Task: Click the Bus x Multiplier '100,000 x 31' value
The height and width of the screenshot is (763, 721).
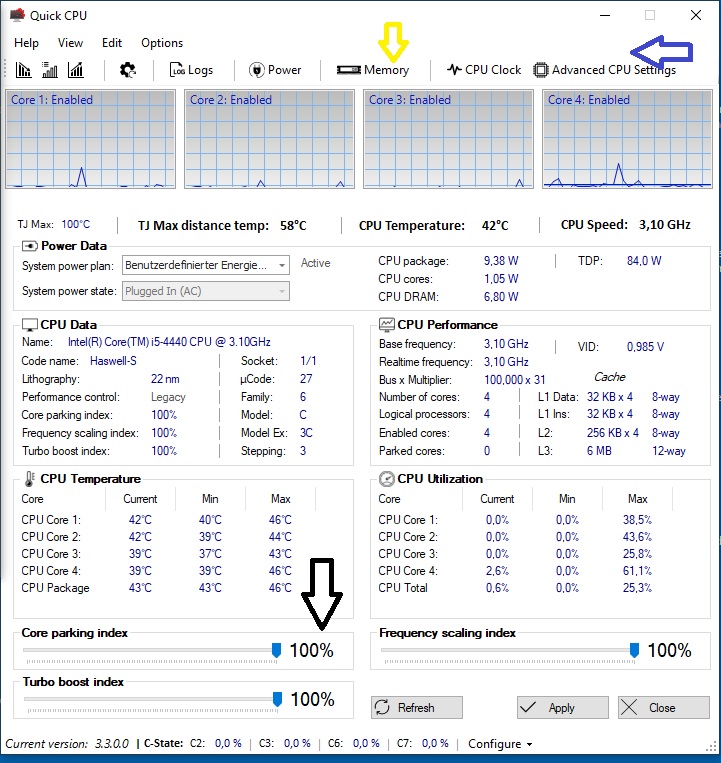Action: pyautogui.click(x=515, y=380)
